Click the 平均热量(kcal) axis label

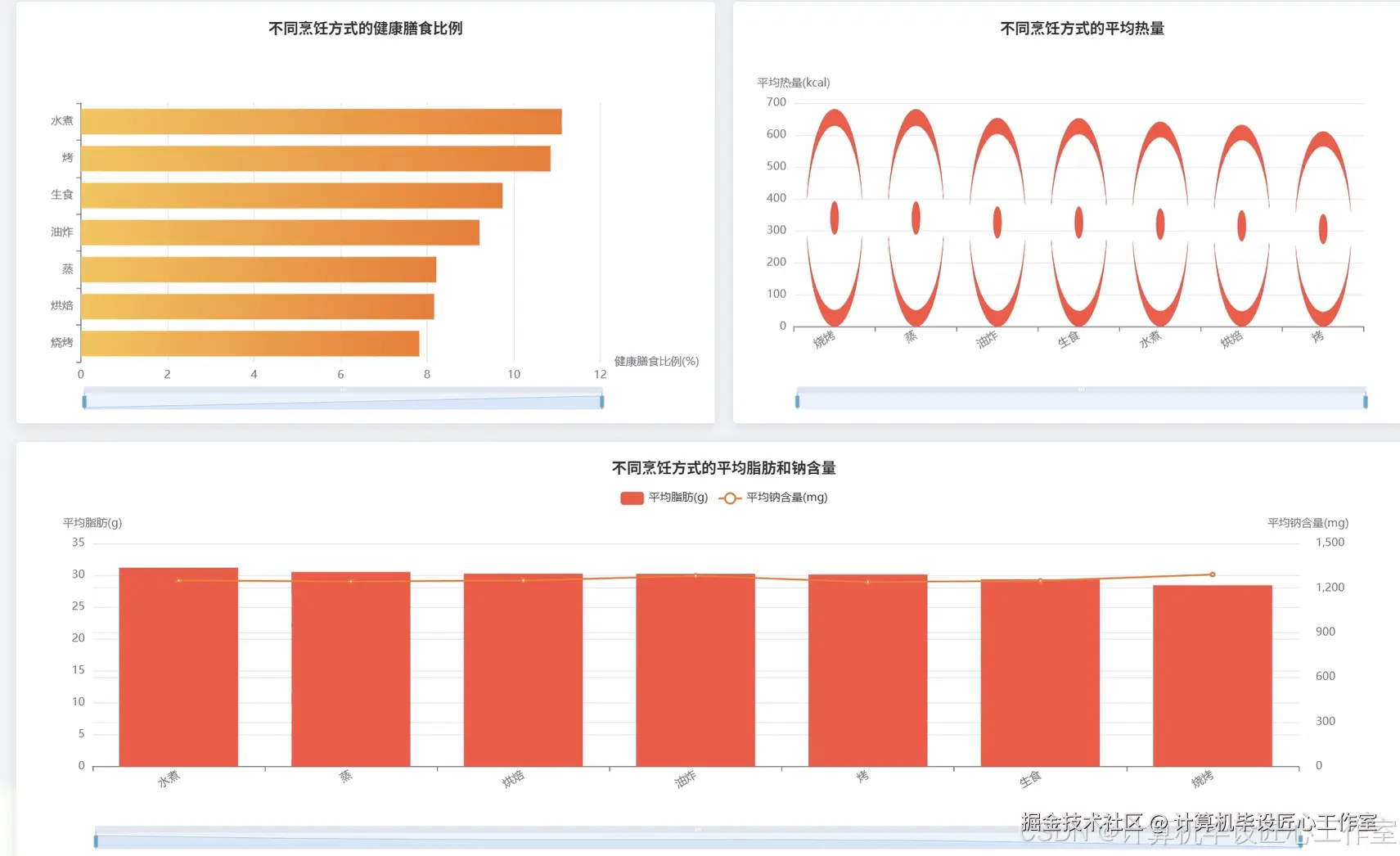point(794,83)
